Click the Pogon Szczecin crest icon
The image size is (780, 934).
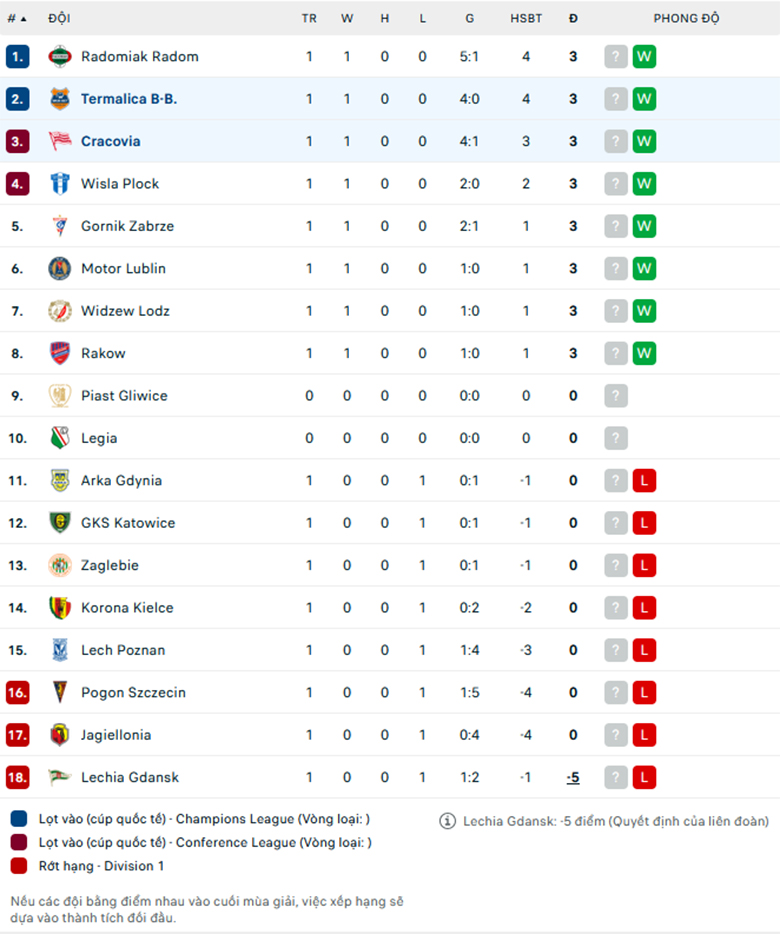click(60, 692)
